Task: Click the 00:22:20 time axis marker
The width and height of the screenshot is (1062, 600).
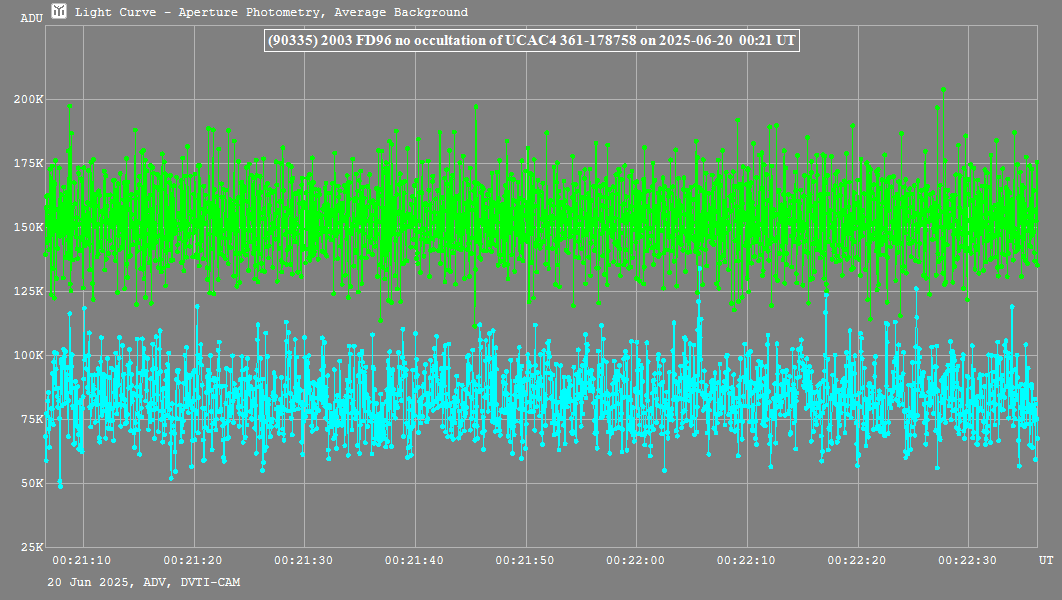Action: click(857, 560)
